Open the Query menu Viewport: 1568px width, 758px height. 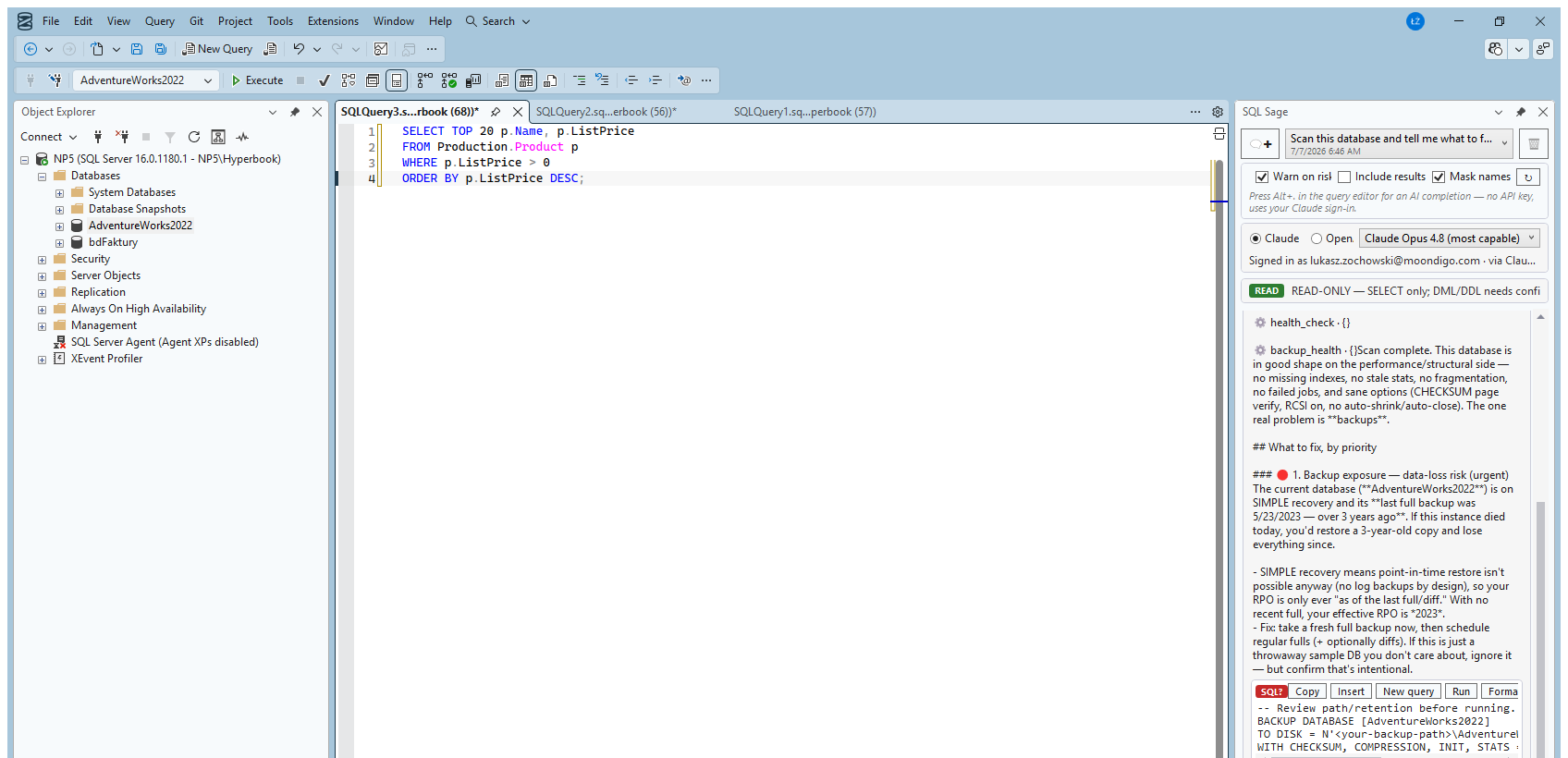pos(159,21)
